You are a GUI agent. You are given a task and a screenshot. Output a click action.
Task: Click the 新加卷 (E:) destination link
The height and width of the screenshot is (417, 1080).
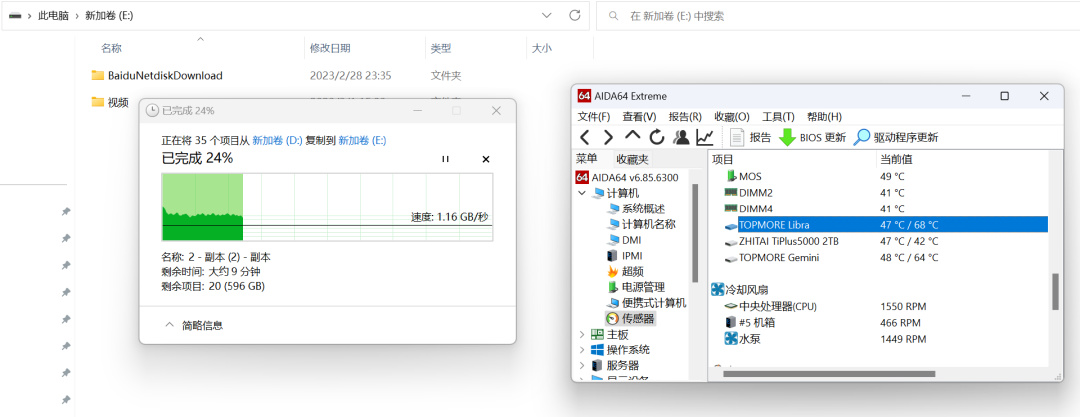pos(362,140)
